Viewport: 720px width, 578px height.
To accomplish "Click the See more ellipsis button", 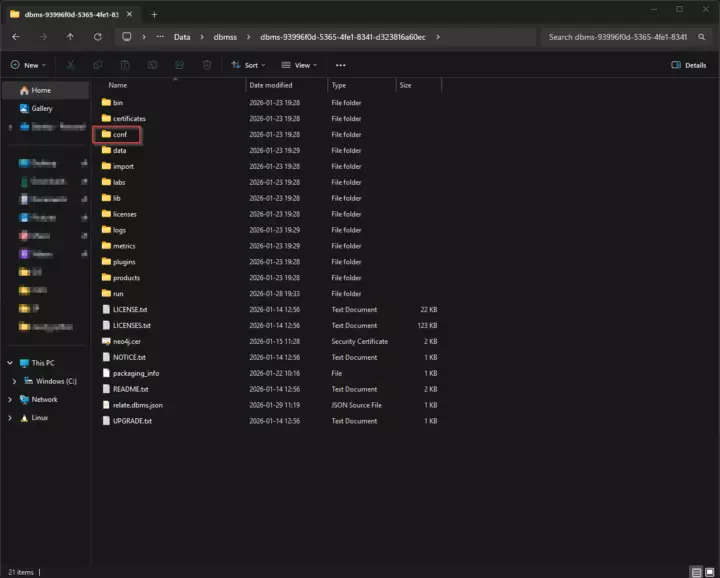I will [x=340, y=65].
